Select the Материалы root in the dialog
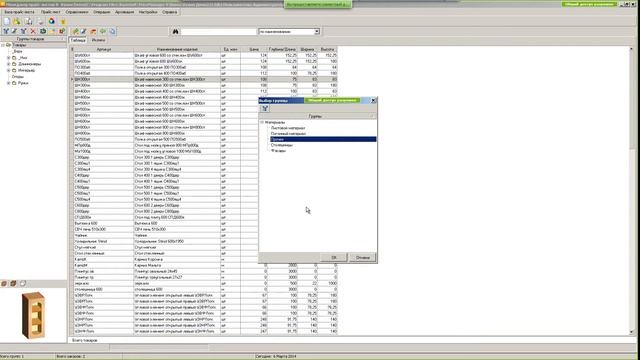Screen dimensions: 640x360 click(275, 122)
